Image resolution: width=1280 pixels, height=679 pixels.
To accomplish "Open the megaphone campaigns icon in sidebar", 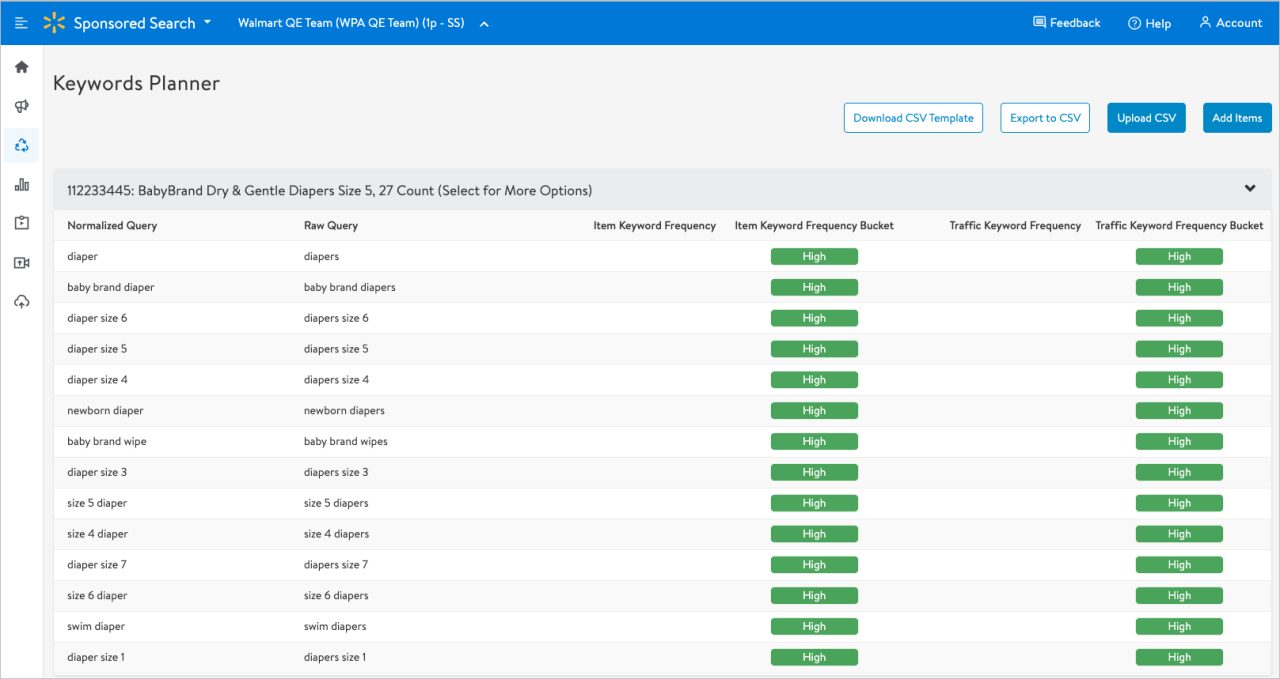I will (x=21, y=106).
